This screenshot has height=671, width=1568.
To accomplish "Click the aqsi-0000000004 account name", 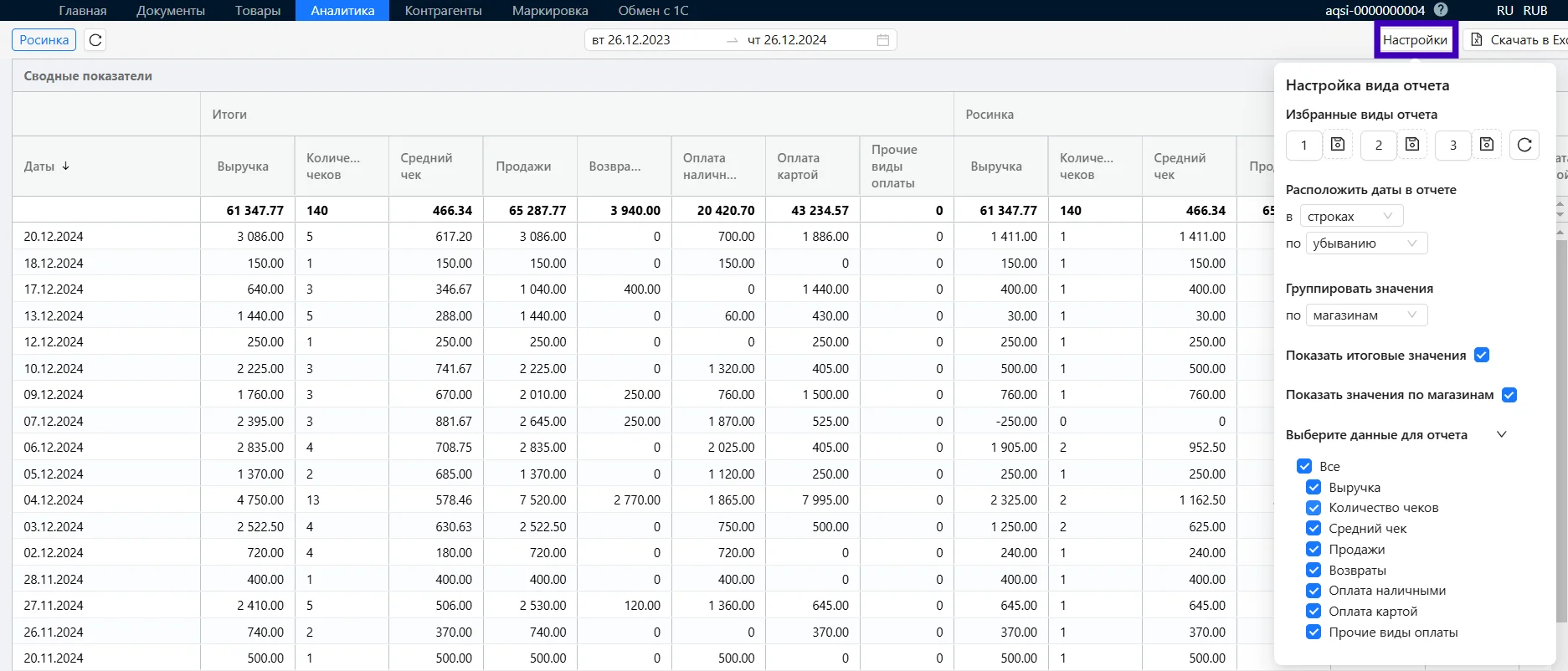I will pyautogui.click(x=1375, y=10).
